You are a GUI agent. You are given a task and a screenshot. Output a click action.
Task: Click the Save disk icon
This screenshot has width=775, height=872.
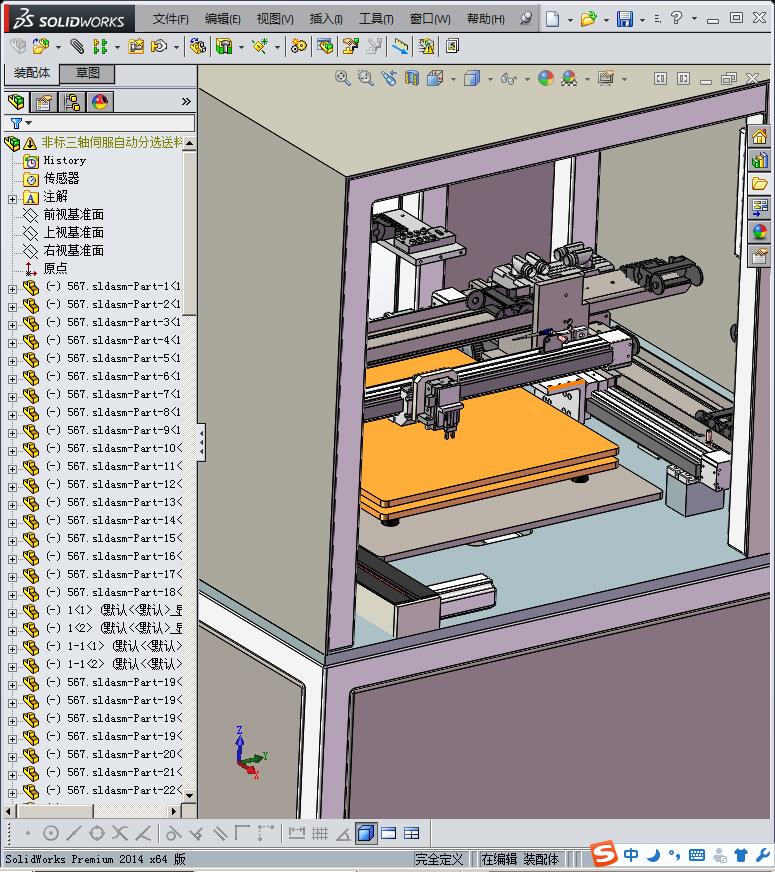tap(625, 19)
